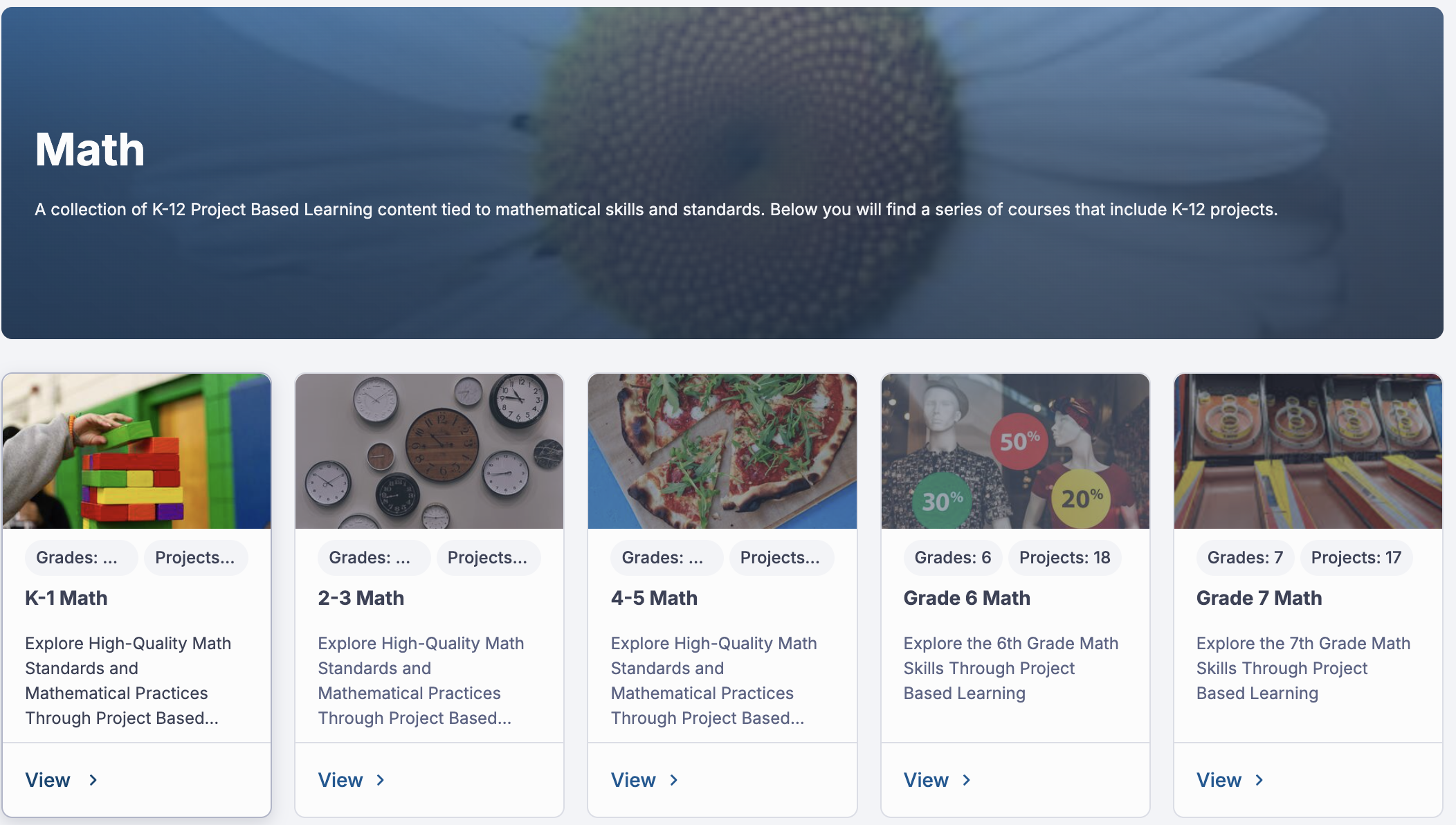Image resolution: width=1456 pixels, height=825 pixels.
Task: Click the chevron arrow on K-1 Math card
Action: coord(93,780)
